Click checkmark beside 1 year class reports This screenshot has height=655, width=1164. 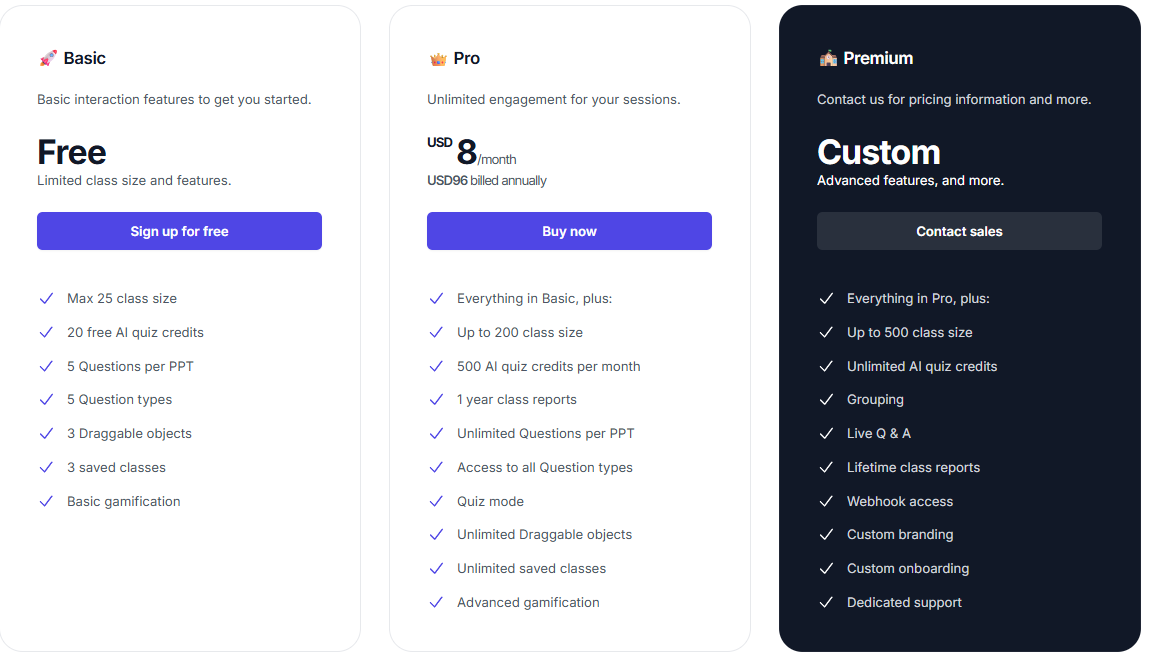coord(436,400)
